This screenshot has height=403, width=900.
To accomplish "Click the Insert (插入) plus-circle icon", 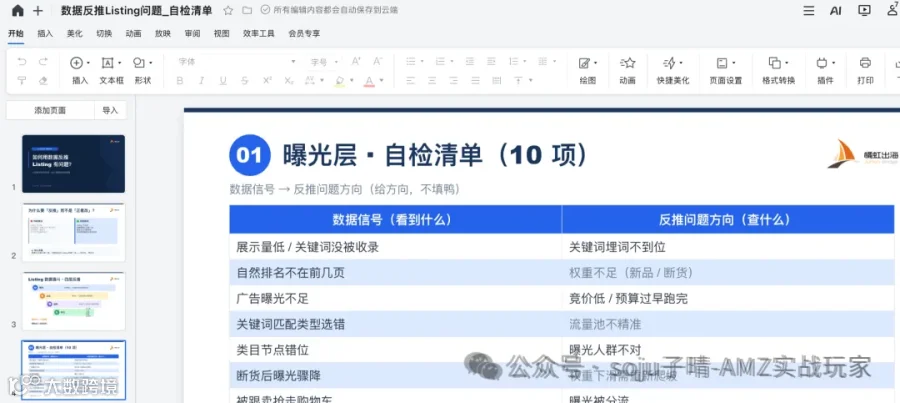I will tap(76, 63).
